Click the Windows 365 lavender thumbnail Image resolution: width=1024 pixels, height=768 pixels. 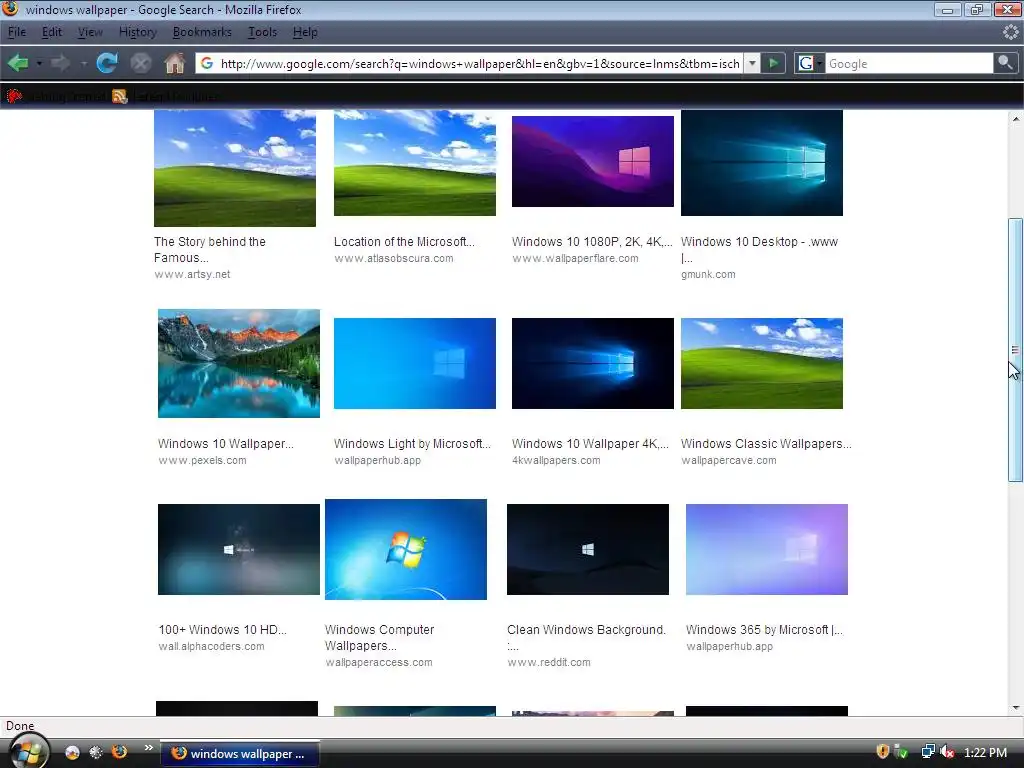[767, 549]
